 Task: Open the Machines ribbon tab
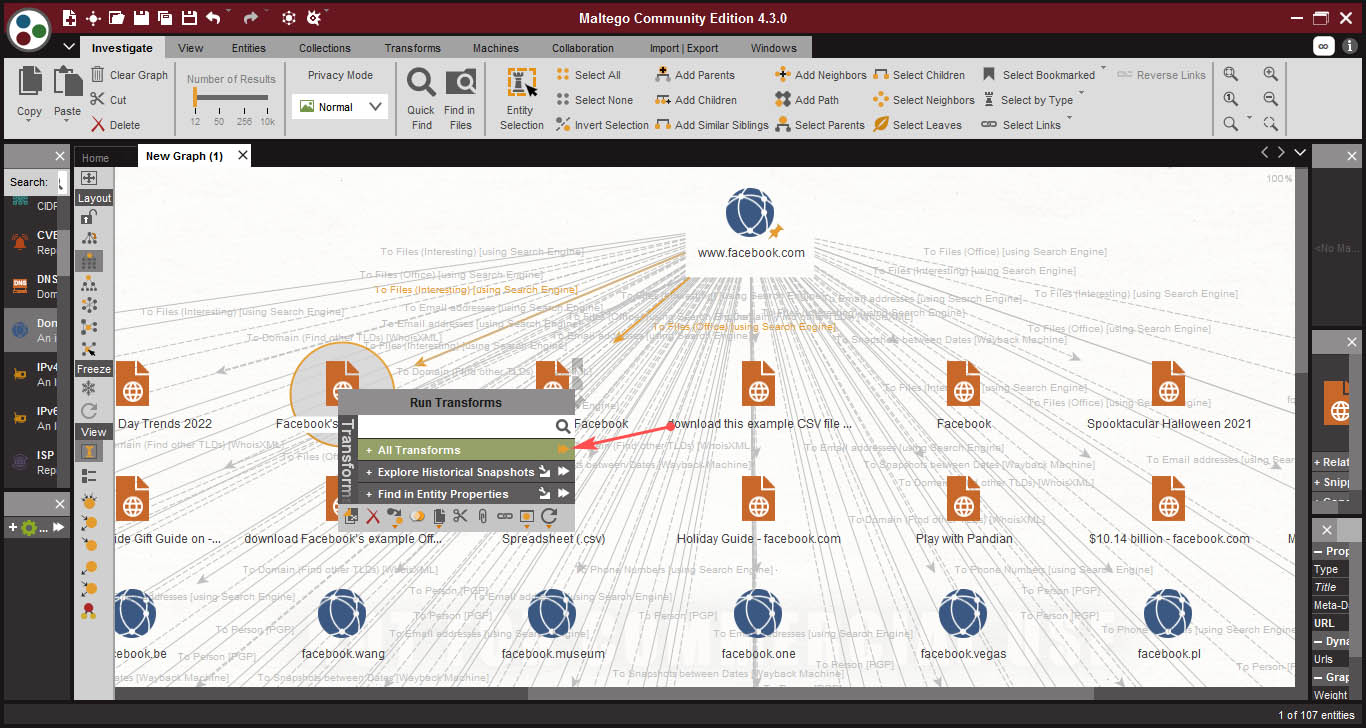pos(496,48)
